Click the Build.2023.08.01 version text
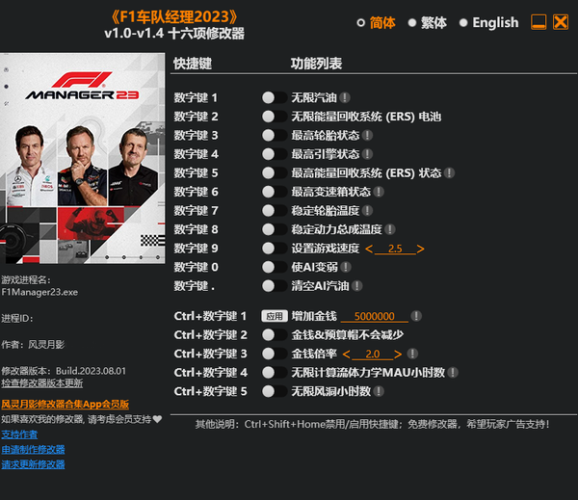578x500 pixels. pos(91,371)
